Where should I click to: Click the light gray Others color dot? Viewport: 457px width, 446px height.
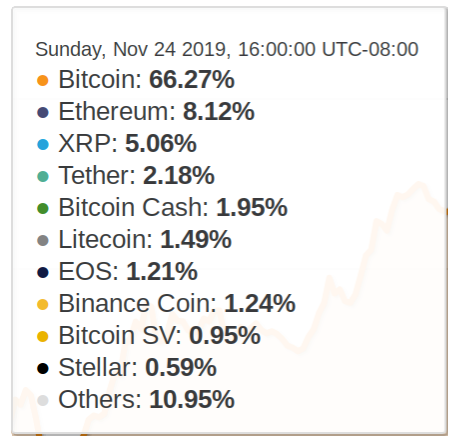click(x=43, y=400)
